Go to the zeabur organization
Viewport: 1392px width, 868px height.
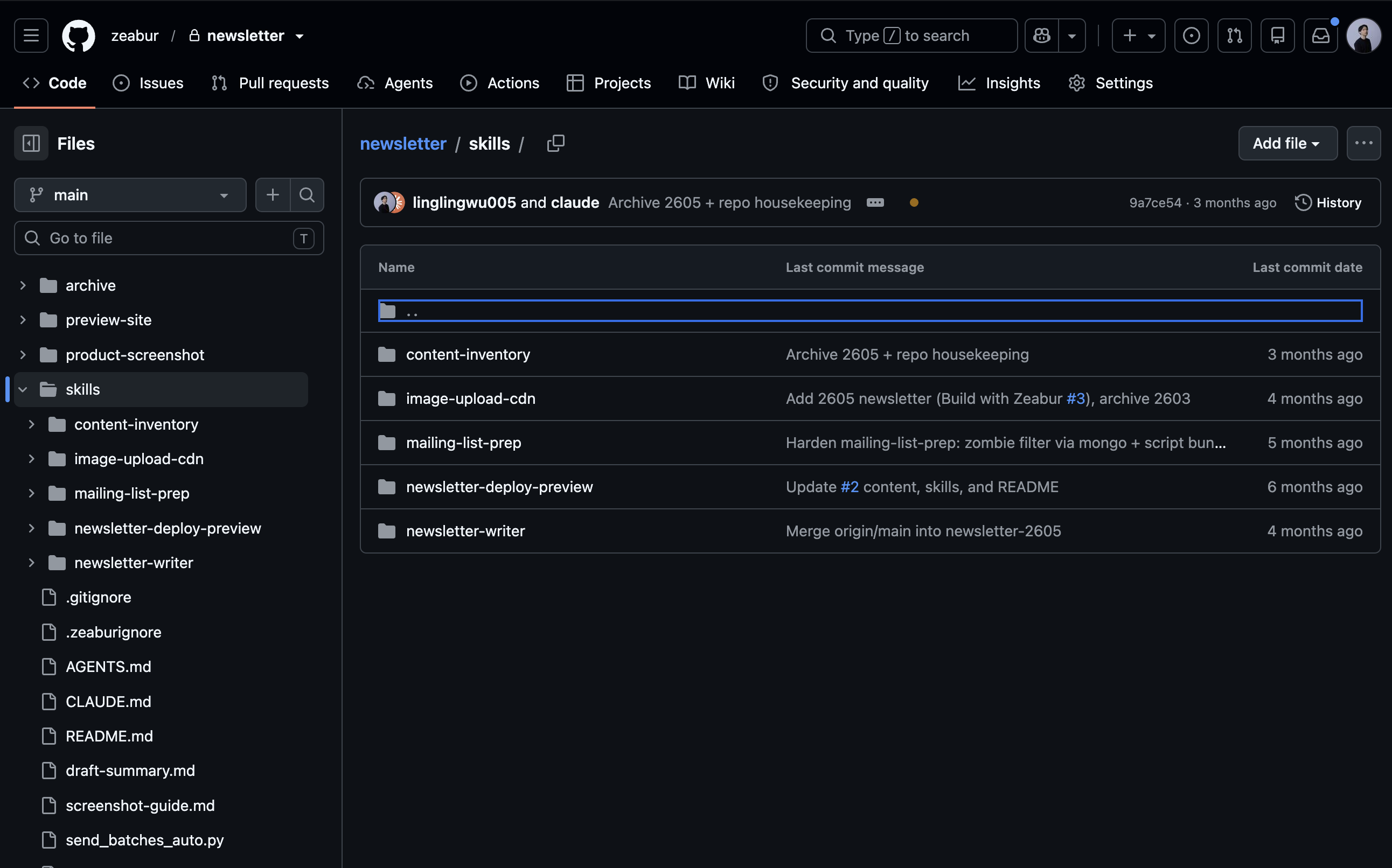pos(135,36)
